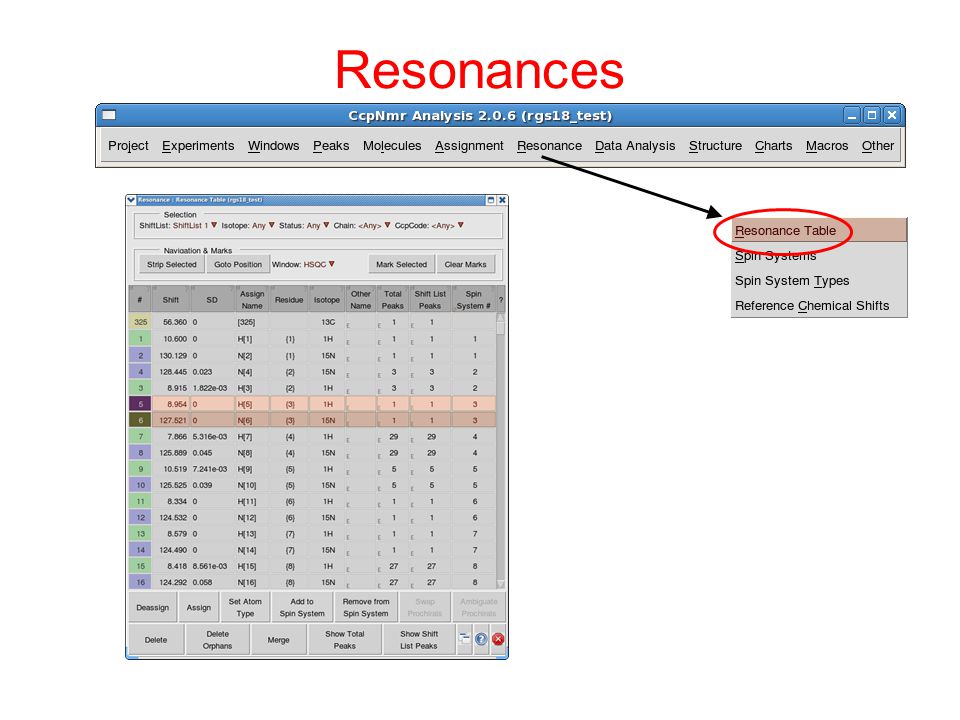Viewport: 960px width, 720px height.
Task: Click the Deassign button
Action: click(152, 607)
